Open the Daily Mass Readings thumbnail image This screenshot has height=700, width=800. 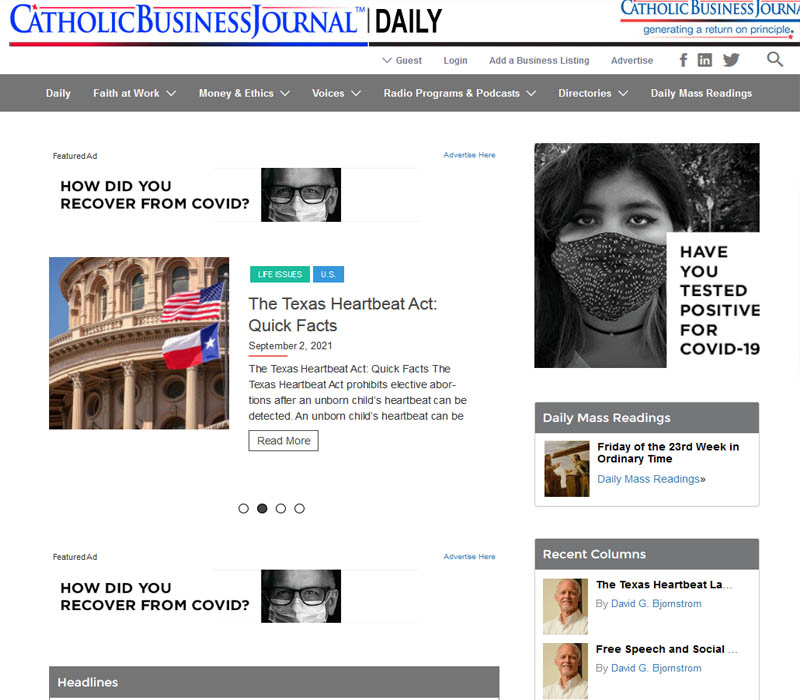[x=566, y=468]
